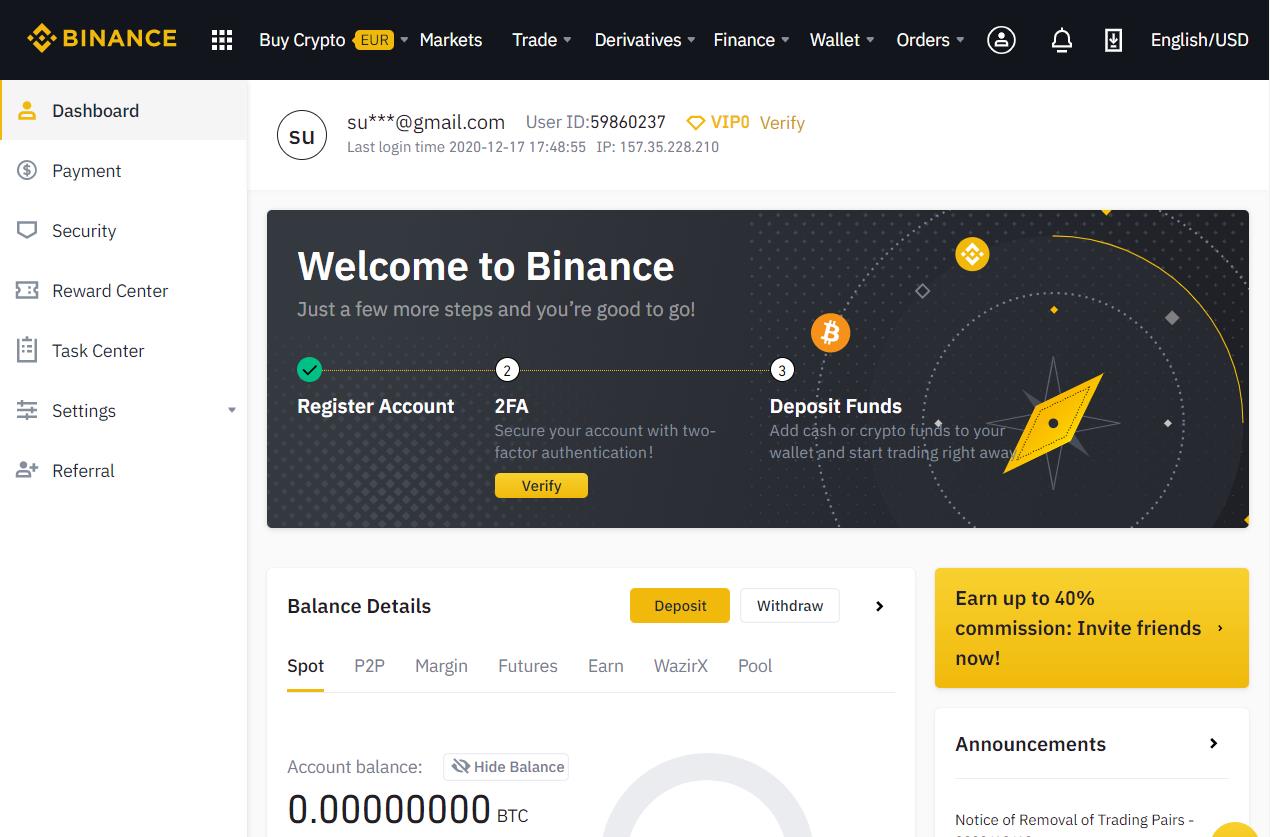This screenshot has height=837, width=1270.
Task: Click the VIP diamond icon
Action: (696, 122)
